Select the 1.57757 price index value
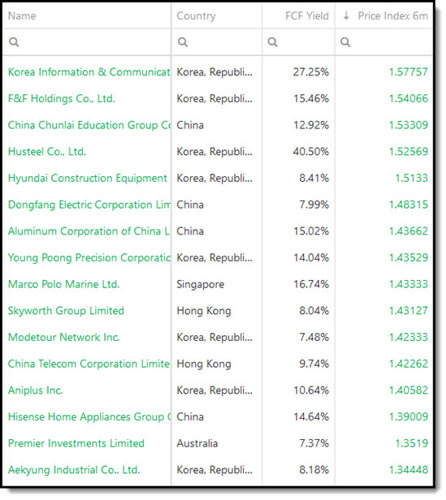 [x=409, y=72]
